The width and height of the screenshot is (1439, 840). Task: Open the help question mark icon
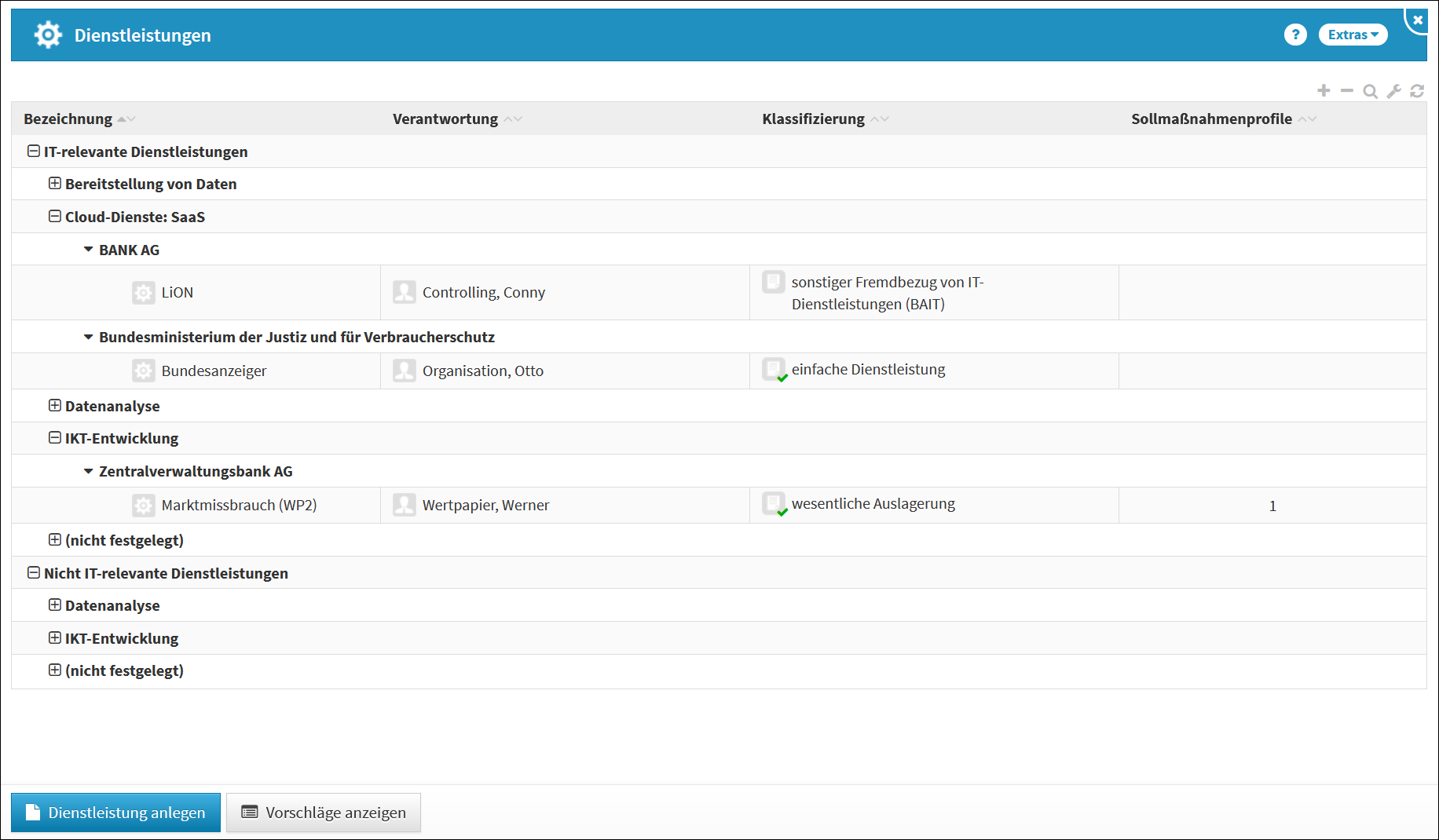(x=1295, y=35)
